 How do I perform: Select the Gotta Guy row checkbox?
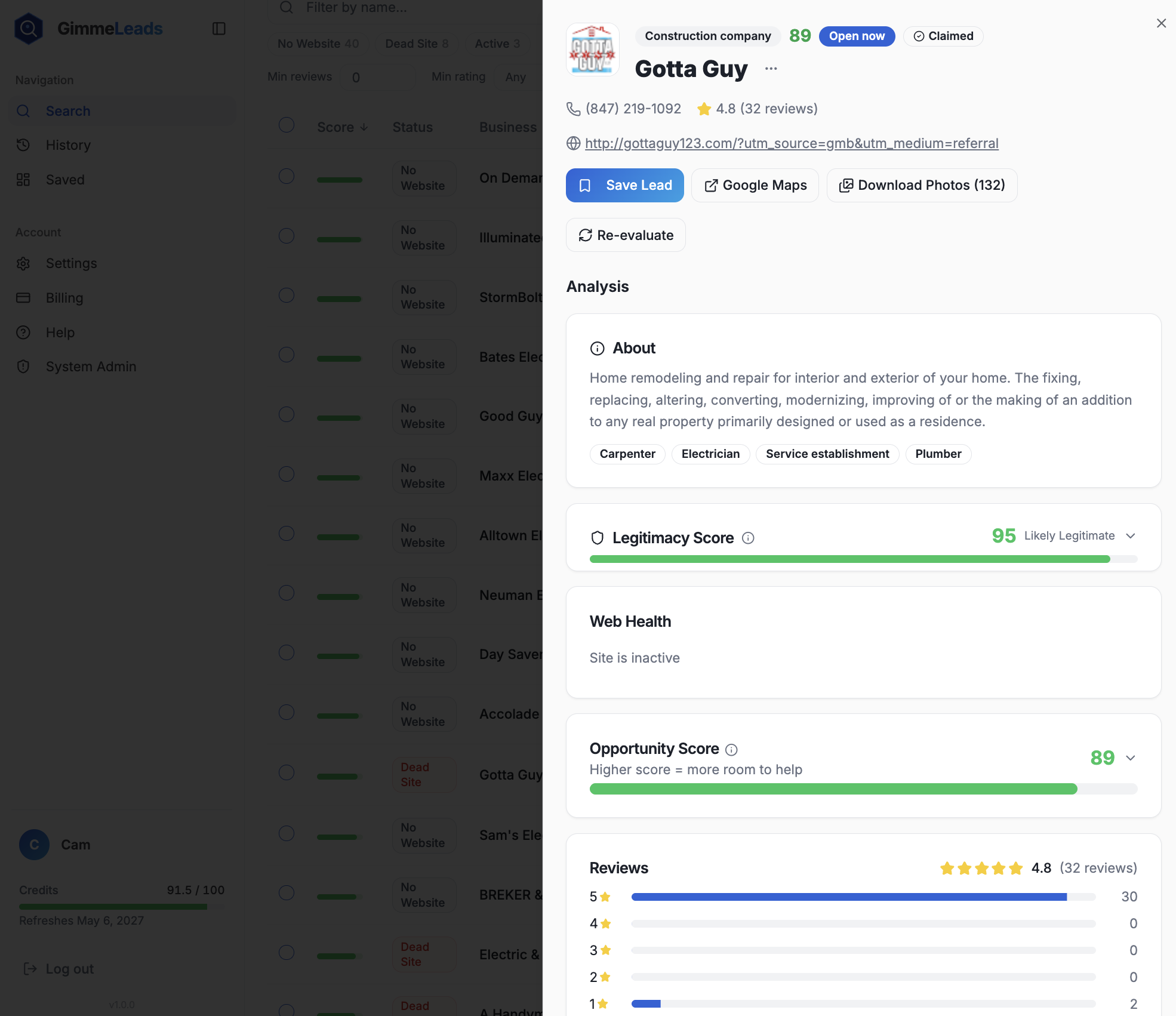[287, 772]
